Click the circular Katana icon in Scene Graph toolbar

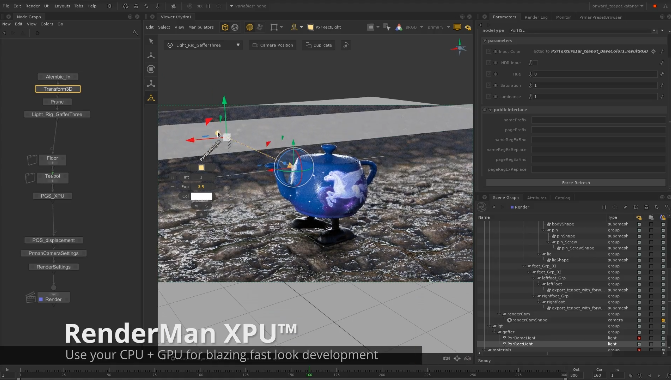pos(482,207)
